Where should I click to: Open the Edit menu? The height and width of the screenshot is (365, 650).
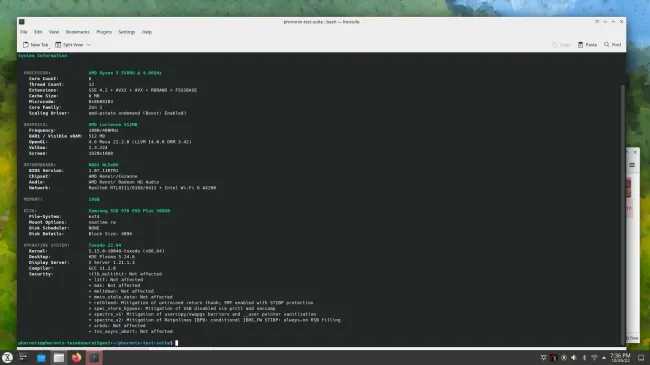tap(38, 32)
